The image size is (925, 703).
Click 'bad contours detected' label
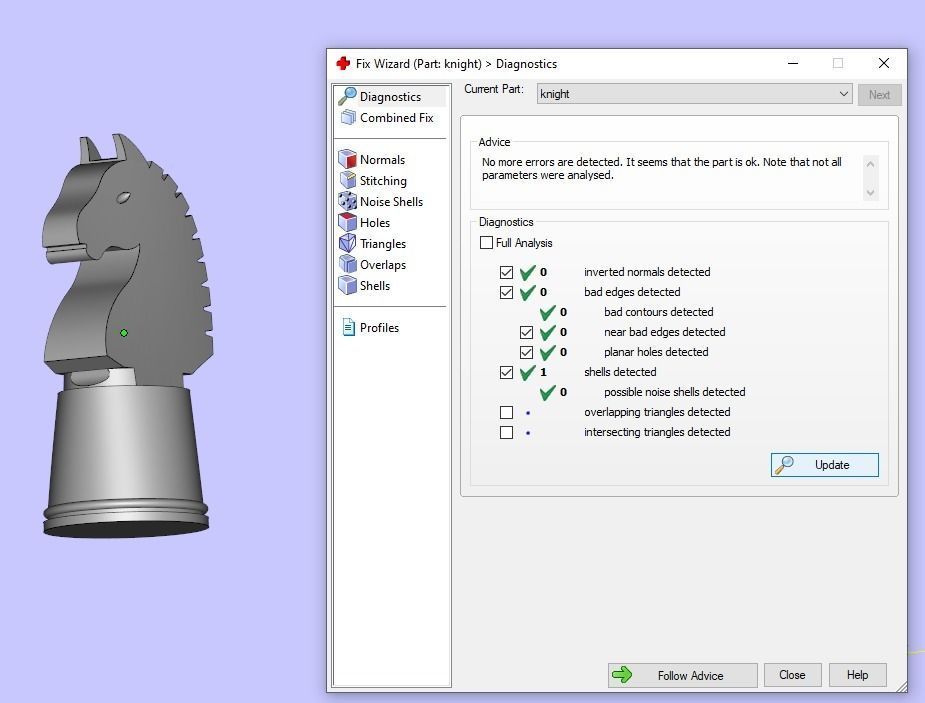658,312
